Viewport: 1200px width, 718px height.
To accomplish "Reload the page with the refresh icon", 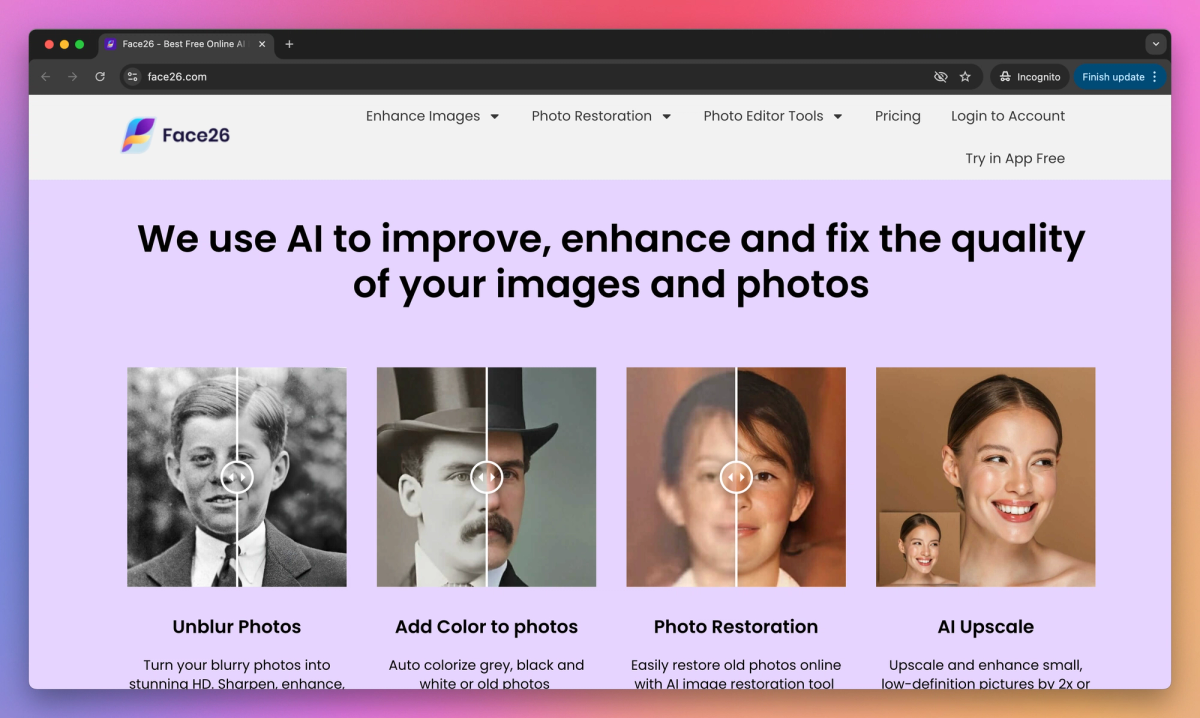I will 100,77.
